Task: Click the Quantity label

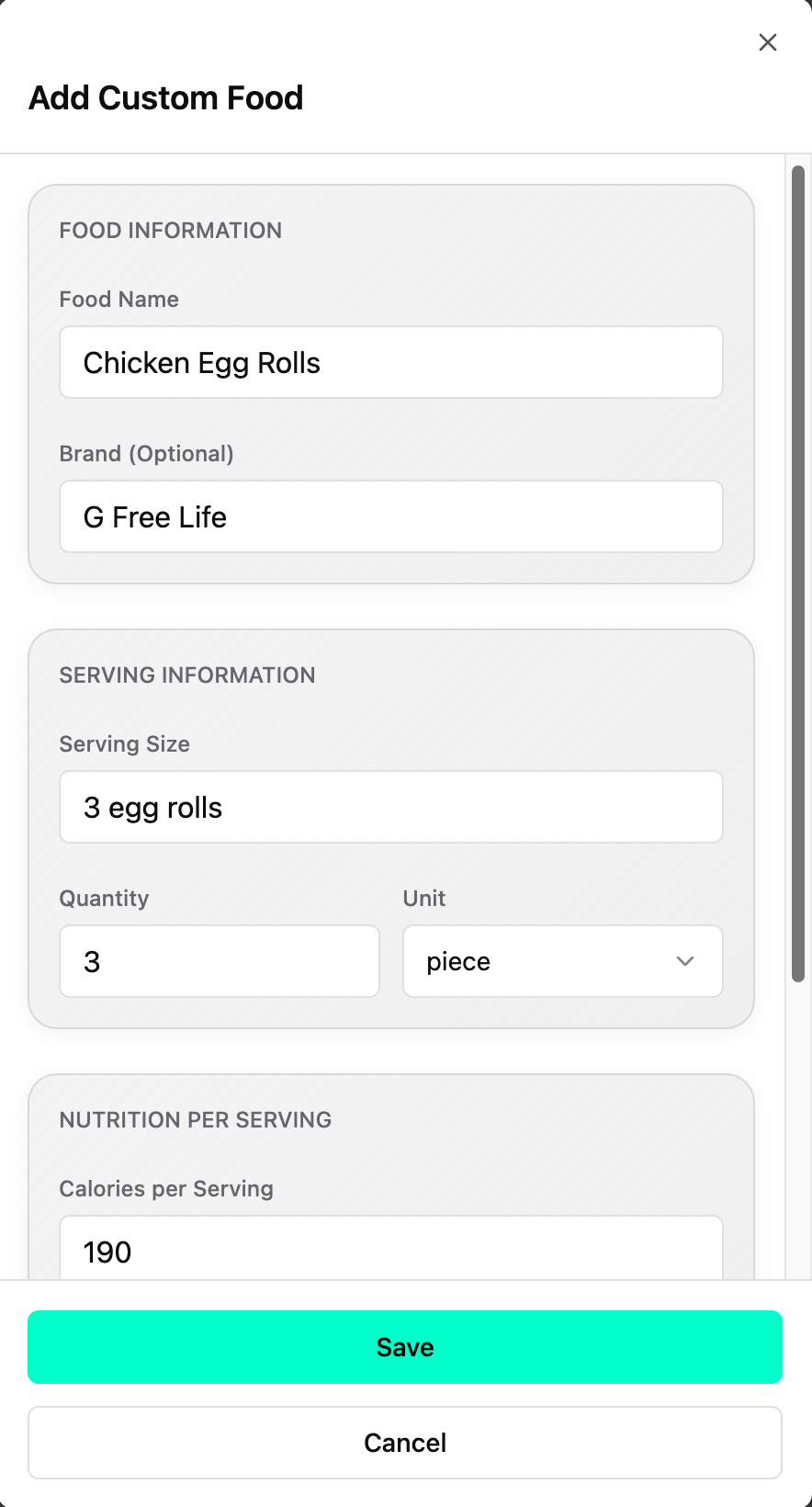Action: tap(105, 899)
